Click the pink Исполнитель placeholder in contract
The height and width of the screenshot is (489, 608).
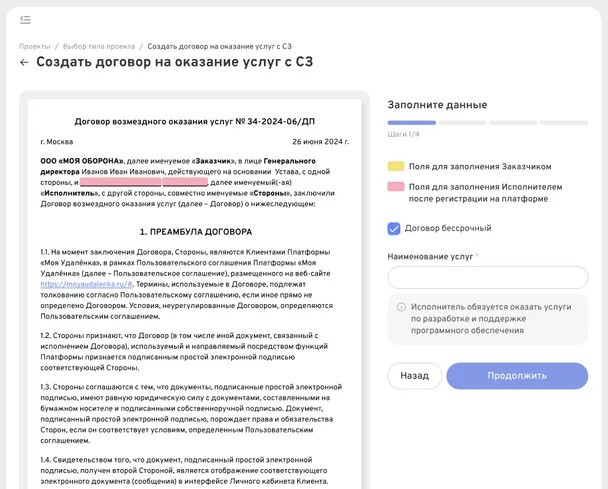coord(144,182)
